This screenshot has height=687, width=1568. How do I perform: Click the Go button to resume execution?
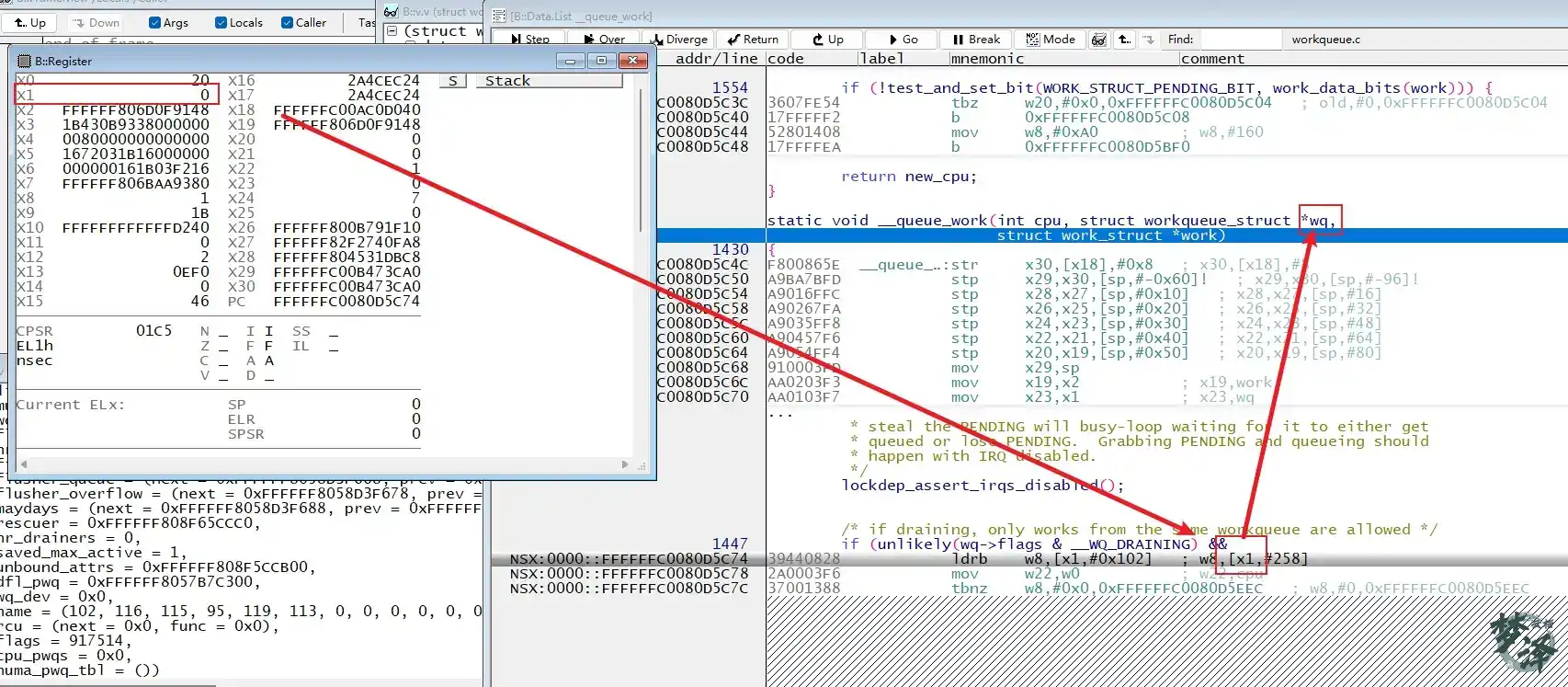(x=903, y=40)
